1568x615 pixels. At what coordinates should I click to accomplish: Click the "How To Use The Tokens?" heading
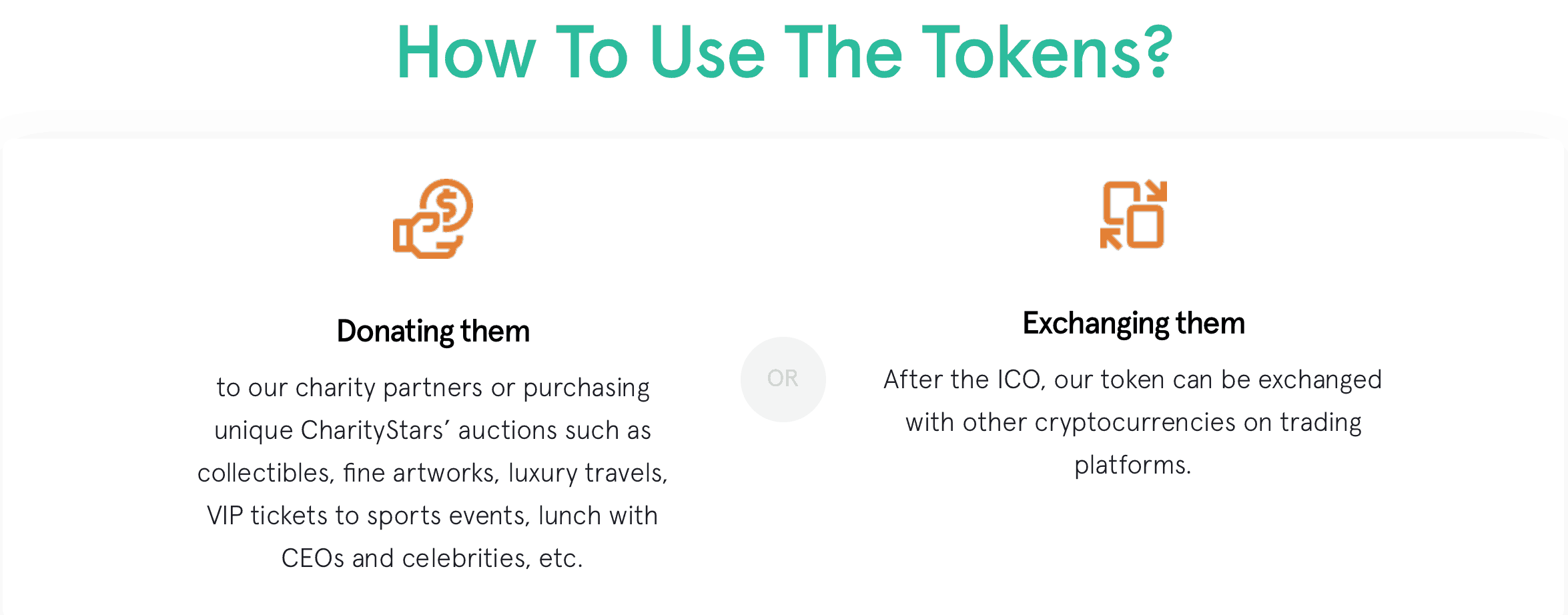coord(784,52)
